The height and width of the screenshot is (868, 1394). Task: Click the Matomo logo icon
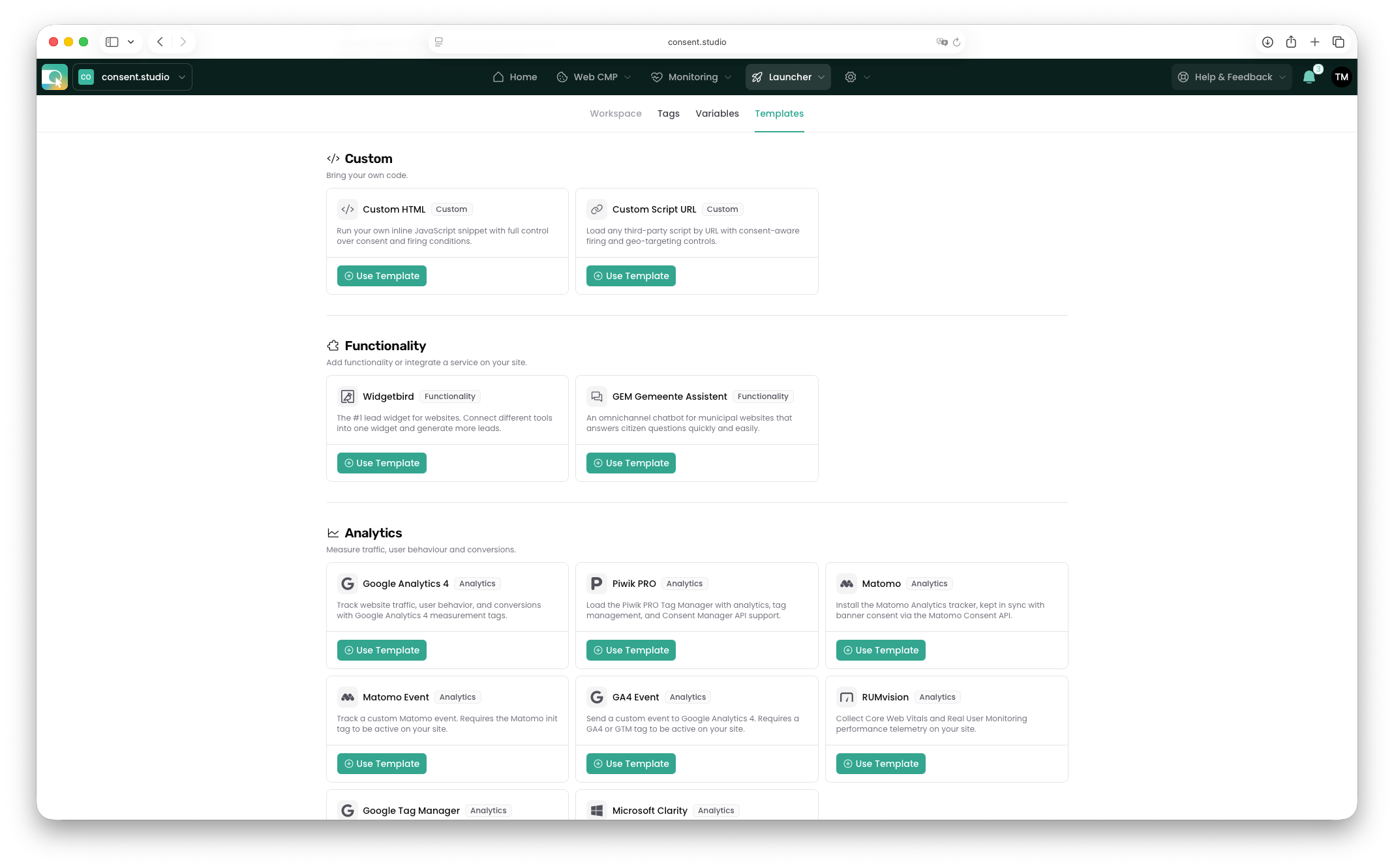click(847, 584)
